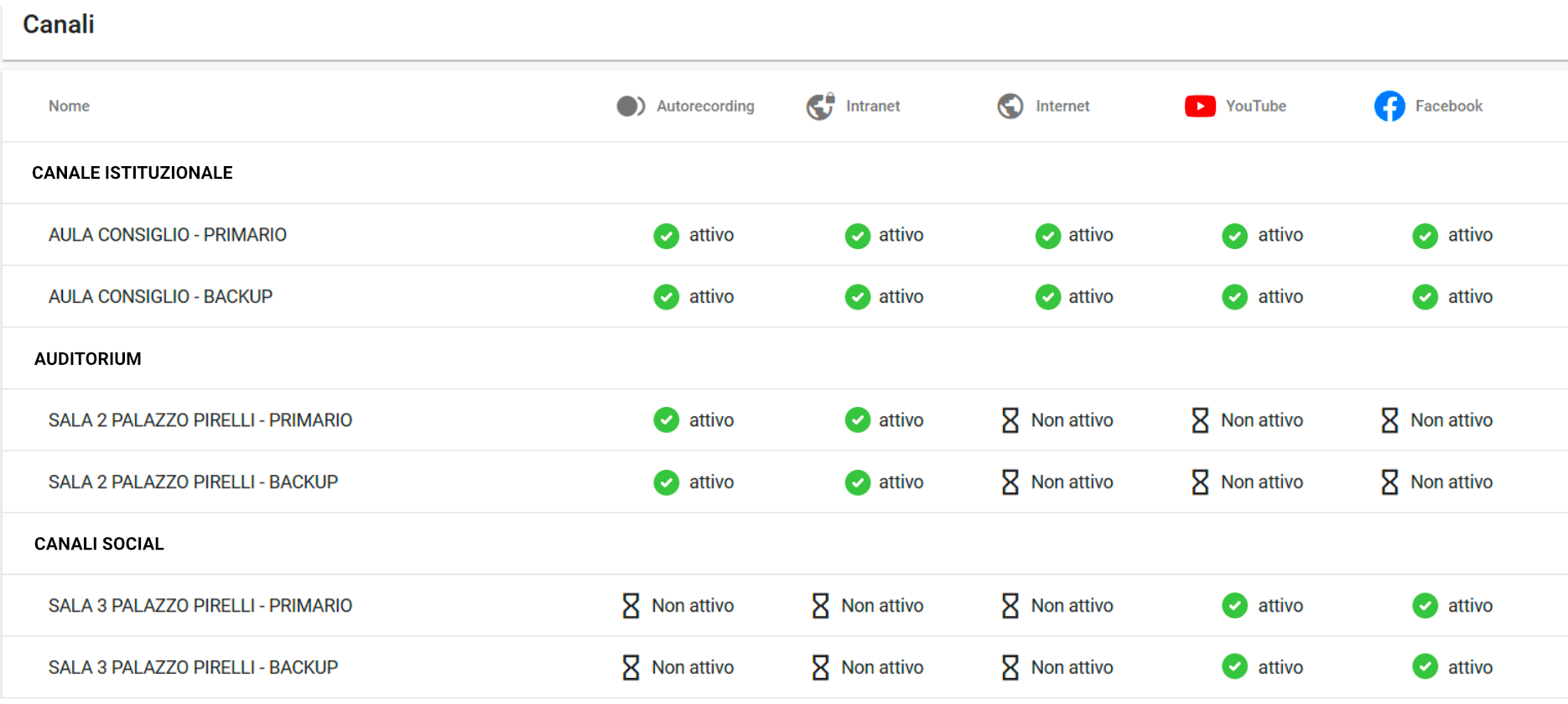Click the Intranet globe lock icon
Viewport: 1568px width, 704px height.
(820, 107)
